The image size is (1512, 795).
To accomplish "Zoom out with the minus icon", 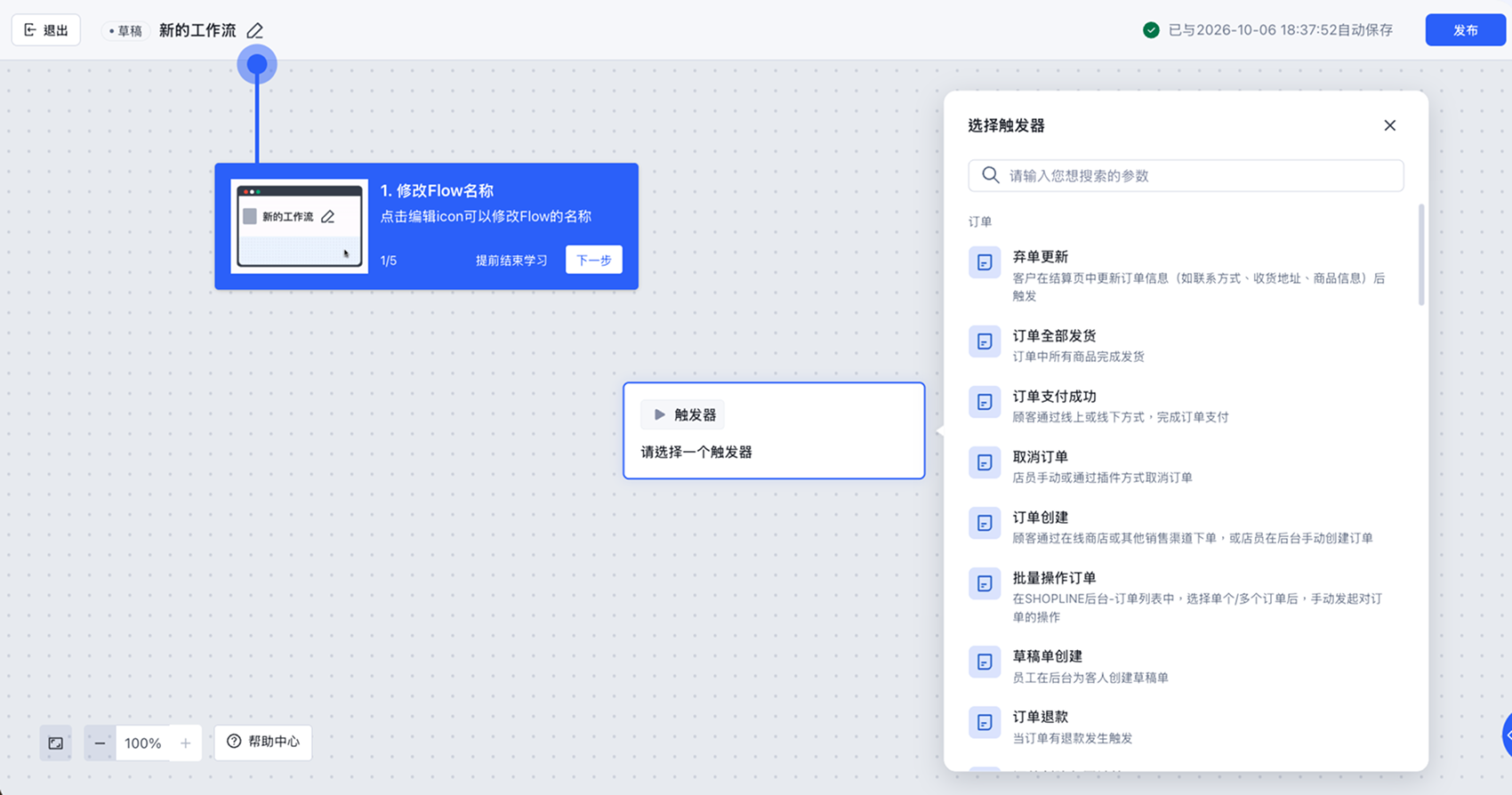I will (100, 743).
